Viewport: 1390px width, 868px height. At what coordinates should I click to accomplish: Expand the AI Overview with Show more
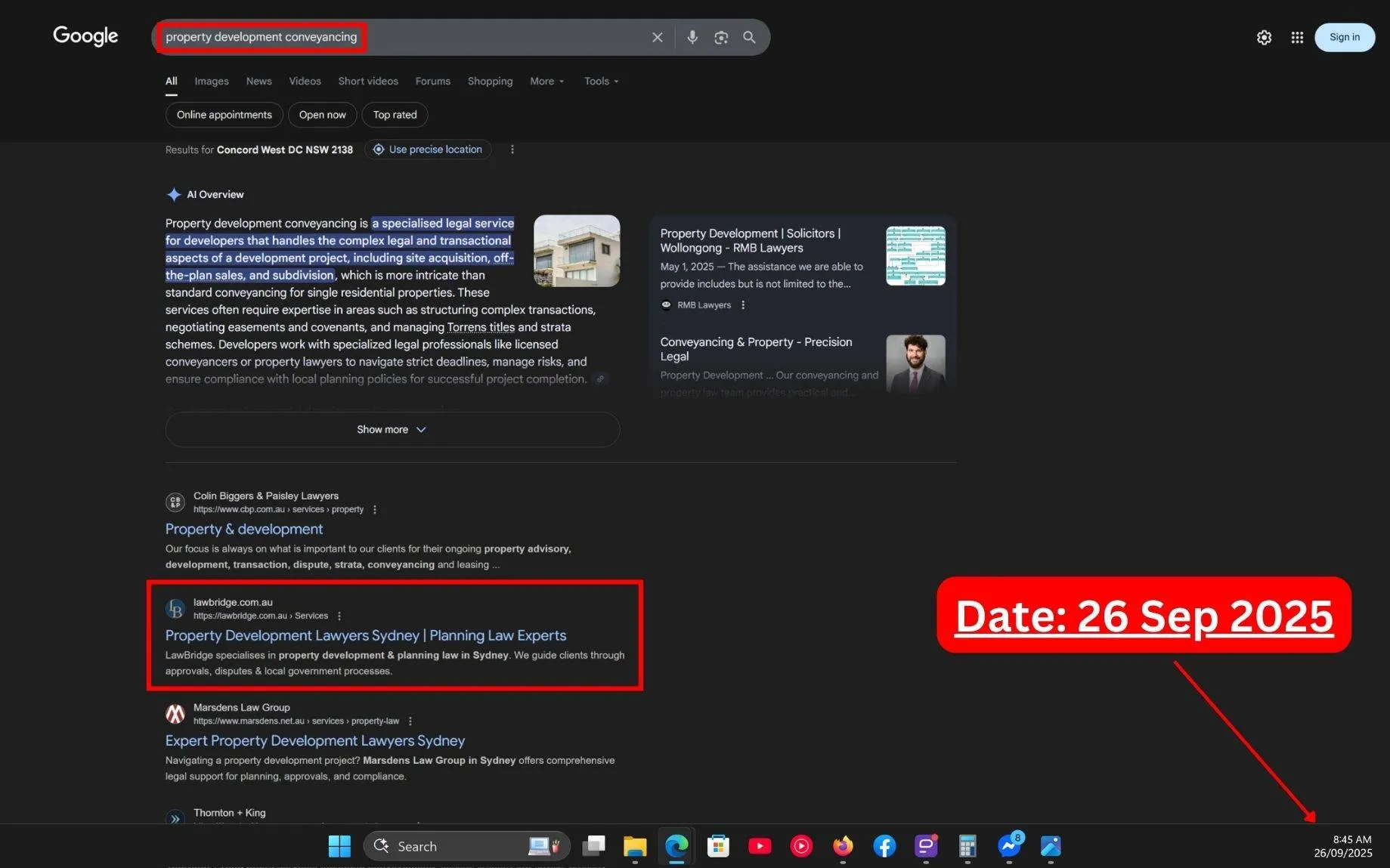(x=392, y=429)
